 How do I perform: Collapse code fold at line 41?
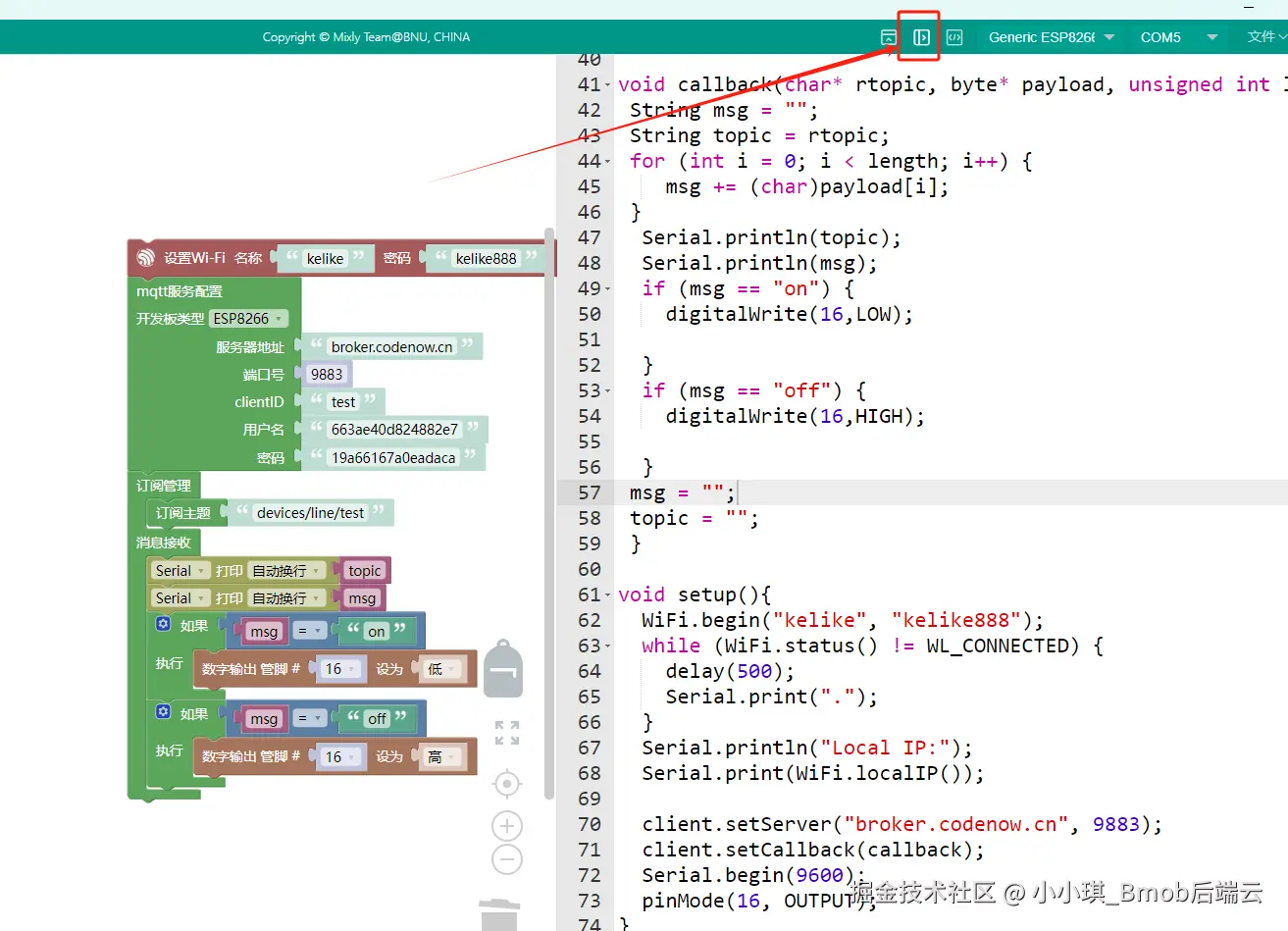608,85
